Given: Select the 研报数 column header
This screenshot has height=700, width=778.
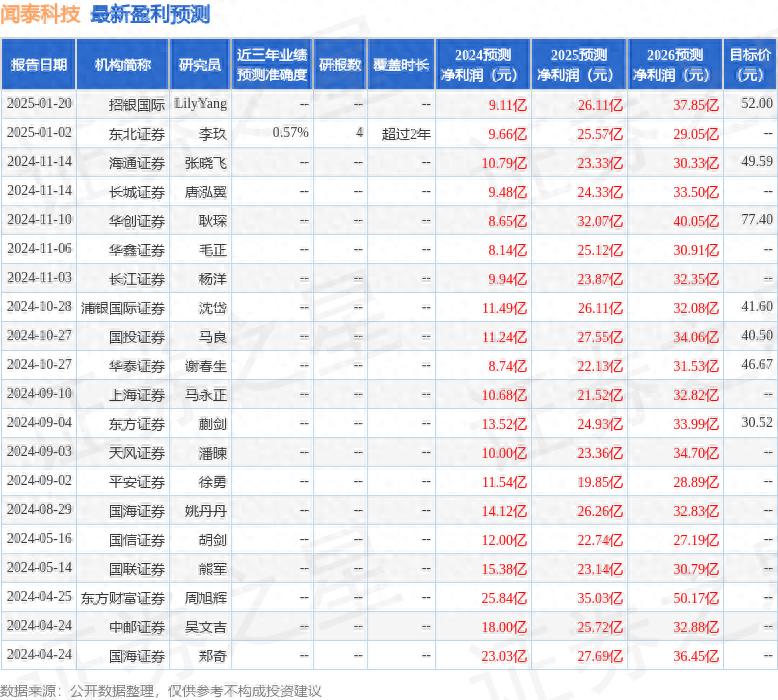Looking at the screenshot, I should [x=340, y=64].
